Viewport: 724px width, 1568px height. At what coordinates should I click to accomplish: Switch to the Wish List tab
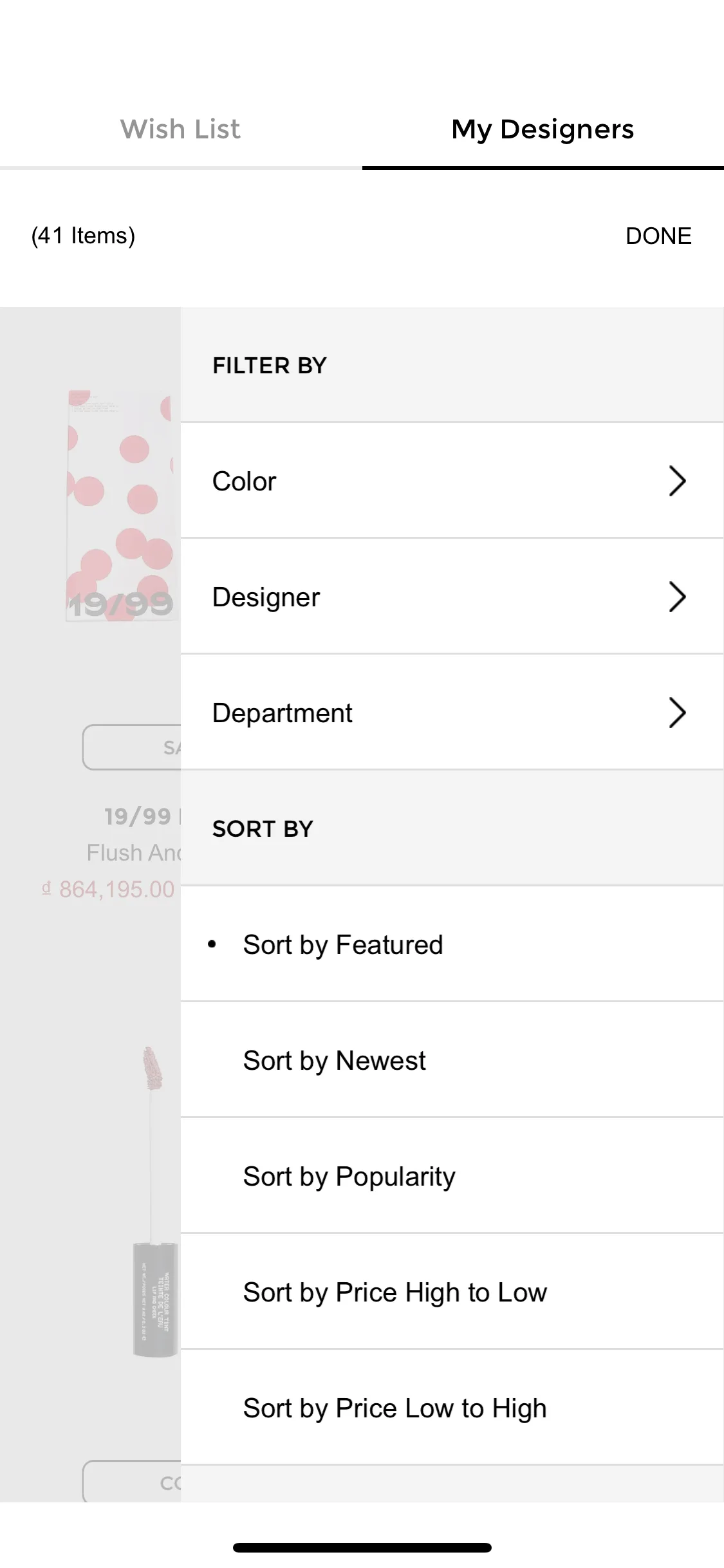180,129
